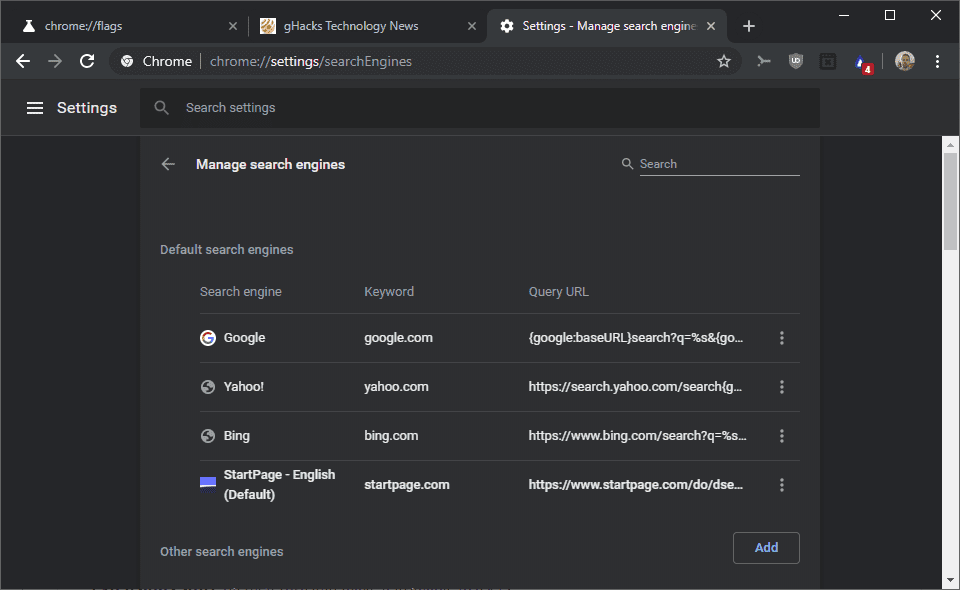Click the StartPage - English (Default) name
The height and width of the screenshot is (590, 960).
(279, 484)
